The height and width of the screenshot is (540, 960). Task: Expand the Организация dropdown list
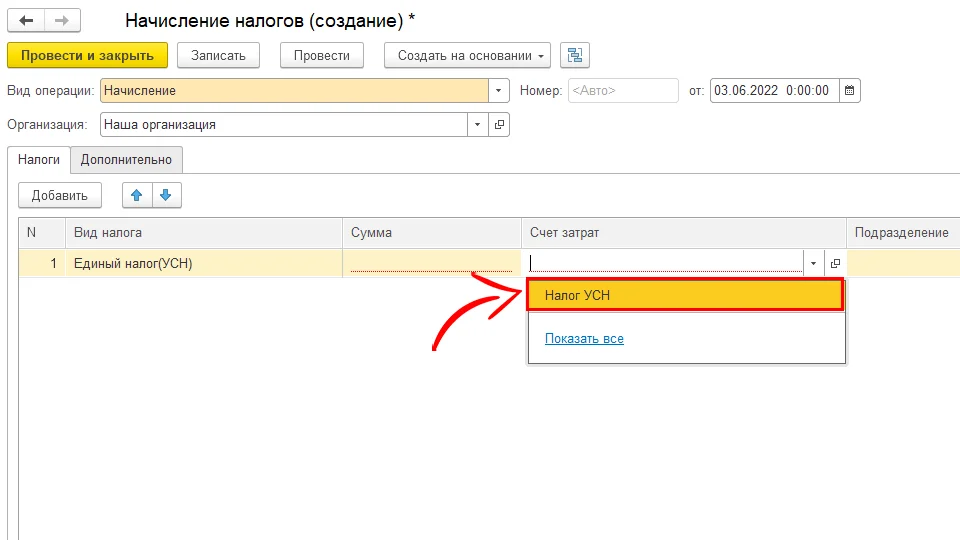tap(477, 125)
